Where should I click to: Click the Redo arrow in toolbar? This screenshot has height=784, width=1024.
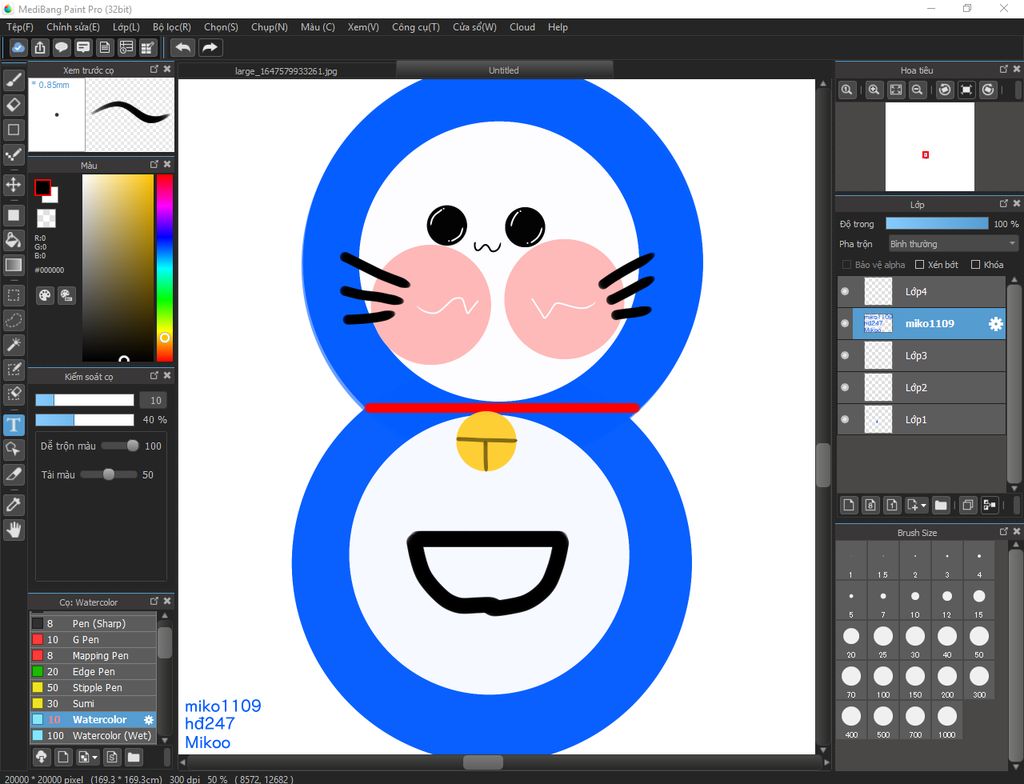point(210,47)
